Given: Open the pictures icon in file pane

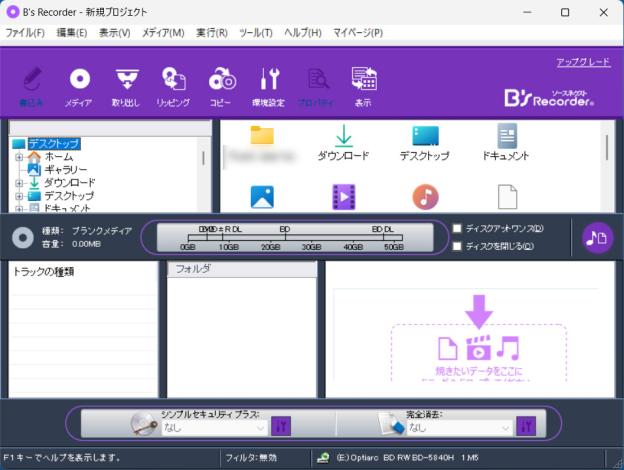Looking at the screenshot, I should 262,197.
